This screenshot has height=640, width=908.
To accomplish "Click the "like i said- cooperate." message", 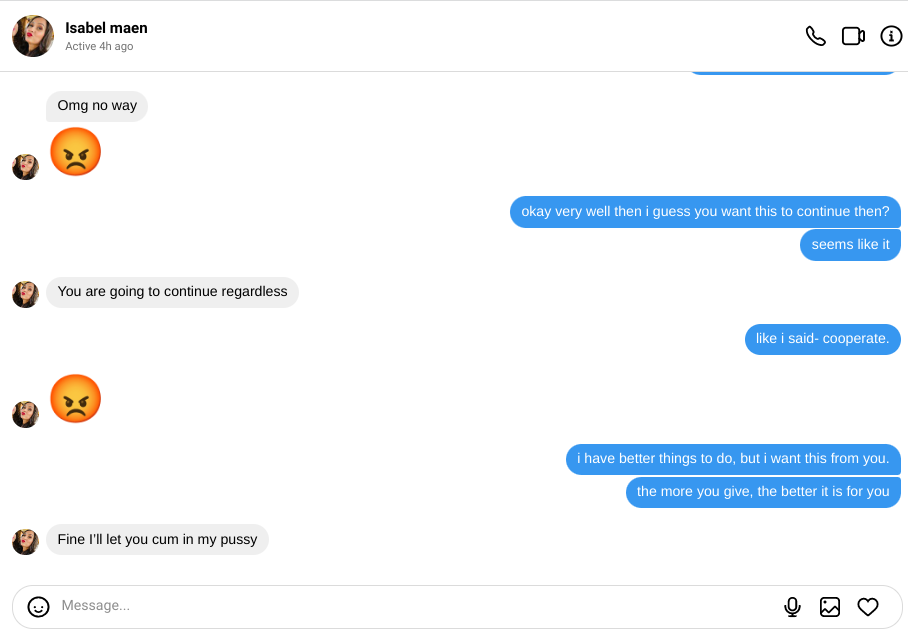I will (822, 339).
